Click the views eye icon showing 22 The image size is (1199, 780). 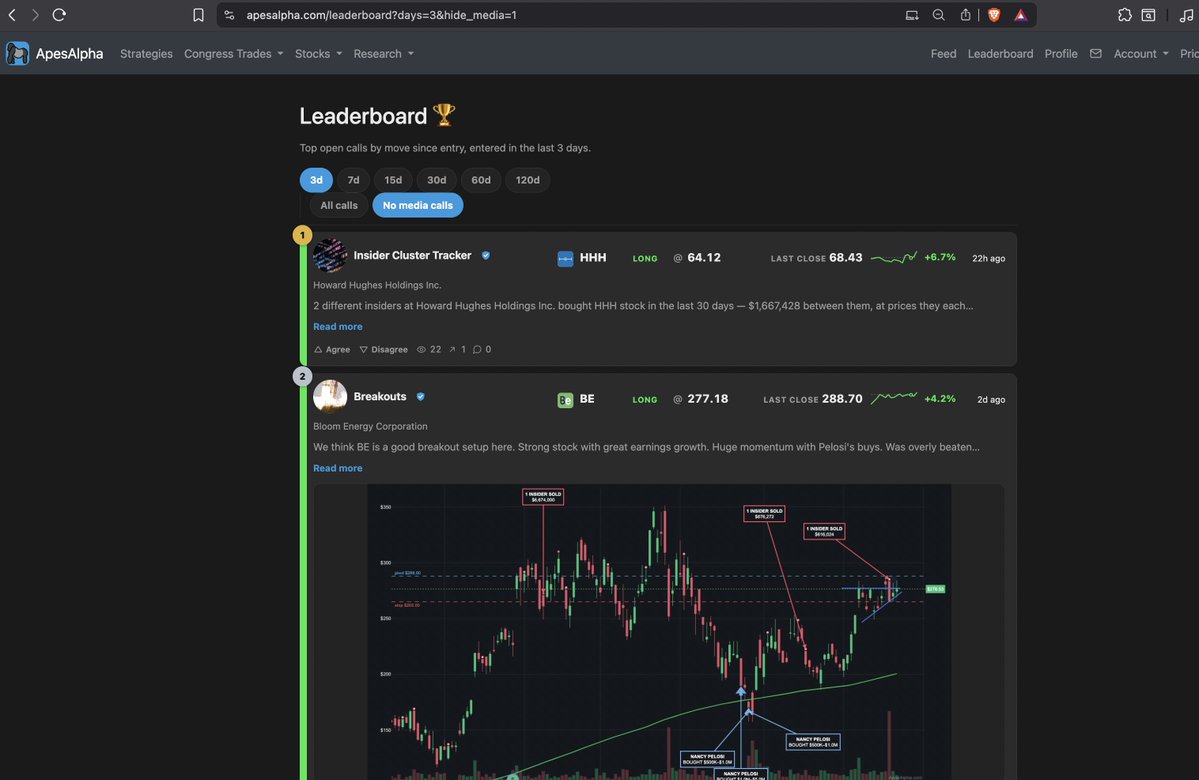421,349
